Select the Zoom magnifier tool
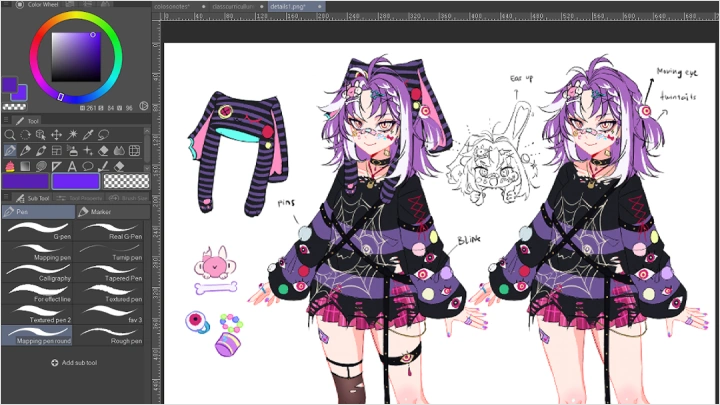The width and height of the screenshot is (720, 405). [10, 135]
